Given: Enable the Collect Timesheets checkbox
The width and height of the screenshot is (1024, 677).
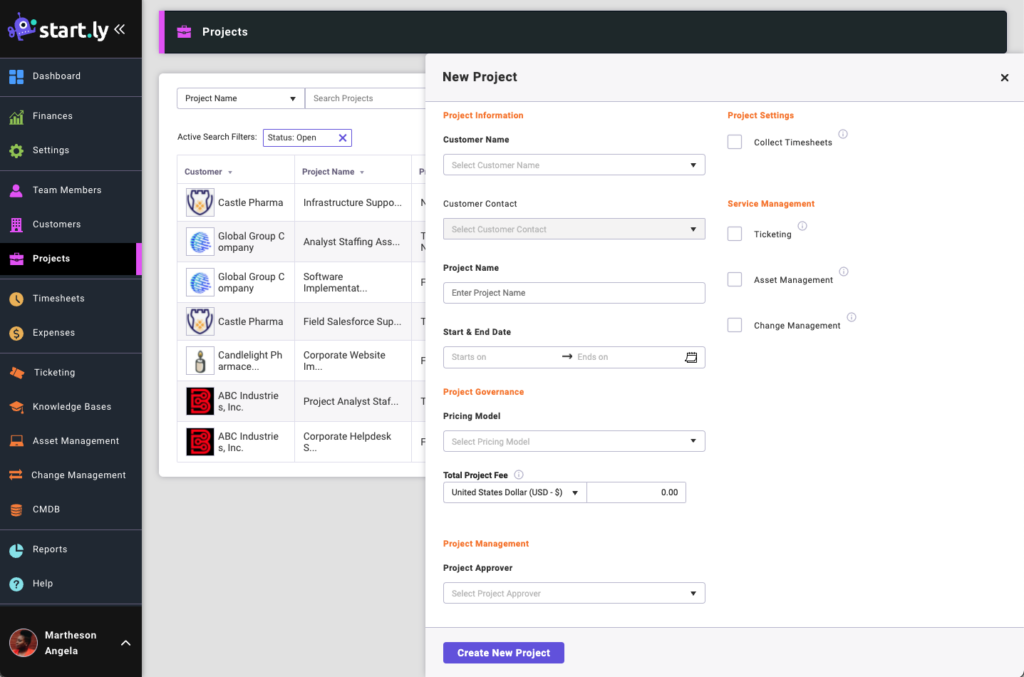Looking at the screenshot, I should 734,141.
